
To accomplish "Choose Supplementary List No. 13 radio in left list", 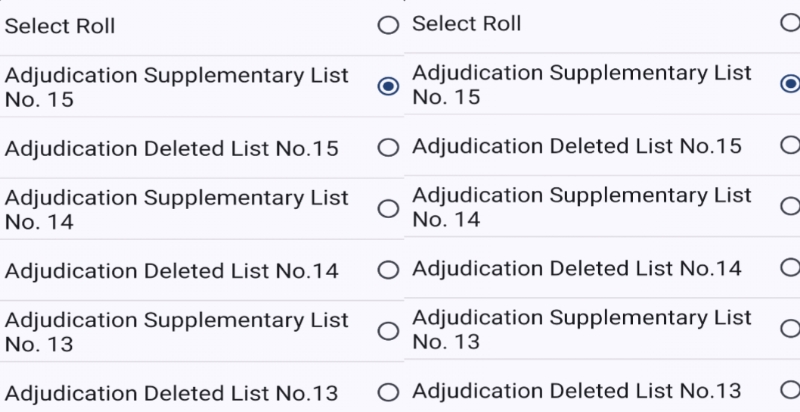I will tap(388, 332).
